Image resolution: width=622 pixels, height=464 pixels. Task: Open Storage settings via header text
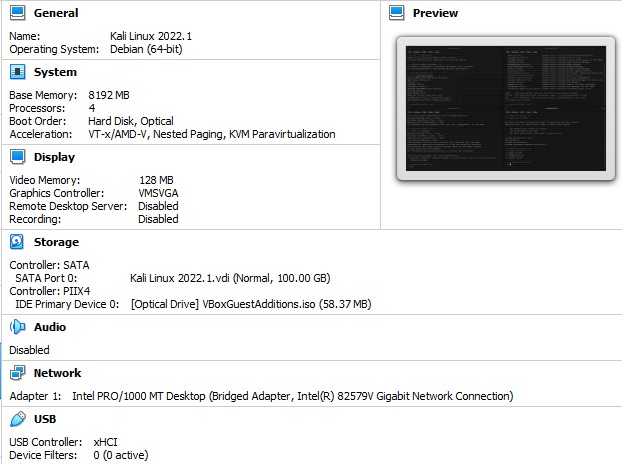[x=56, y=242]
